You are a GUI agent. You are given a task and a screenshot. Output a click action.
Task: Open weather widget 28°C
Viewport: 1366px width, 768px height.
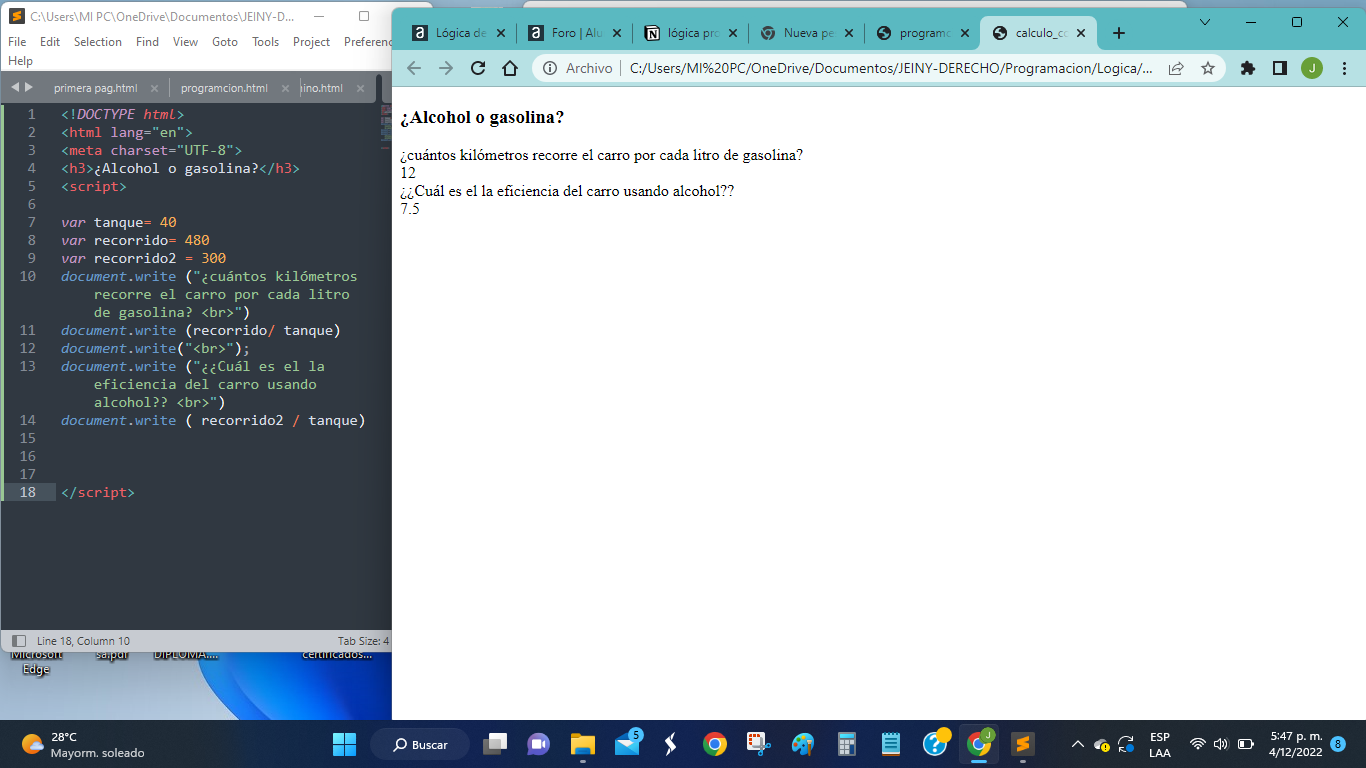[83, 744]
